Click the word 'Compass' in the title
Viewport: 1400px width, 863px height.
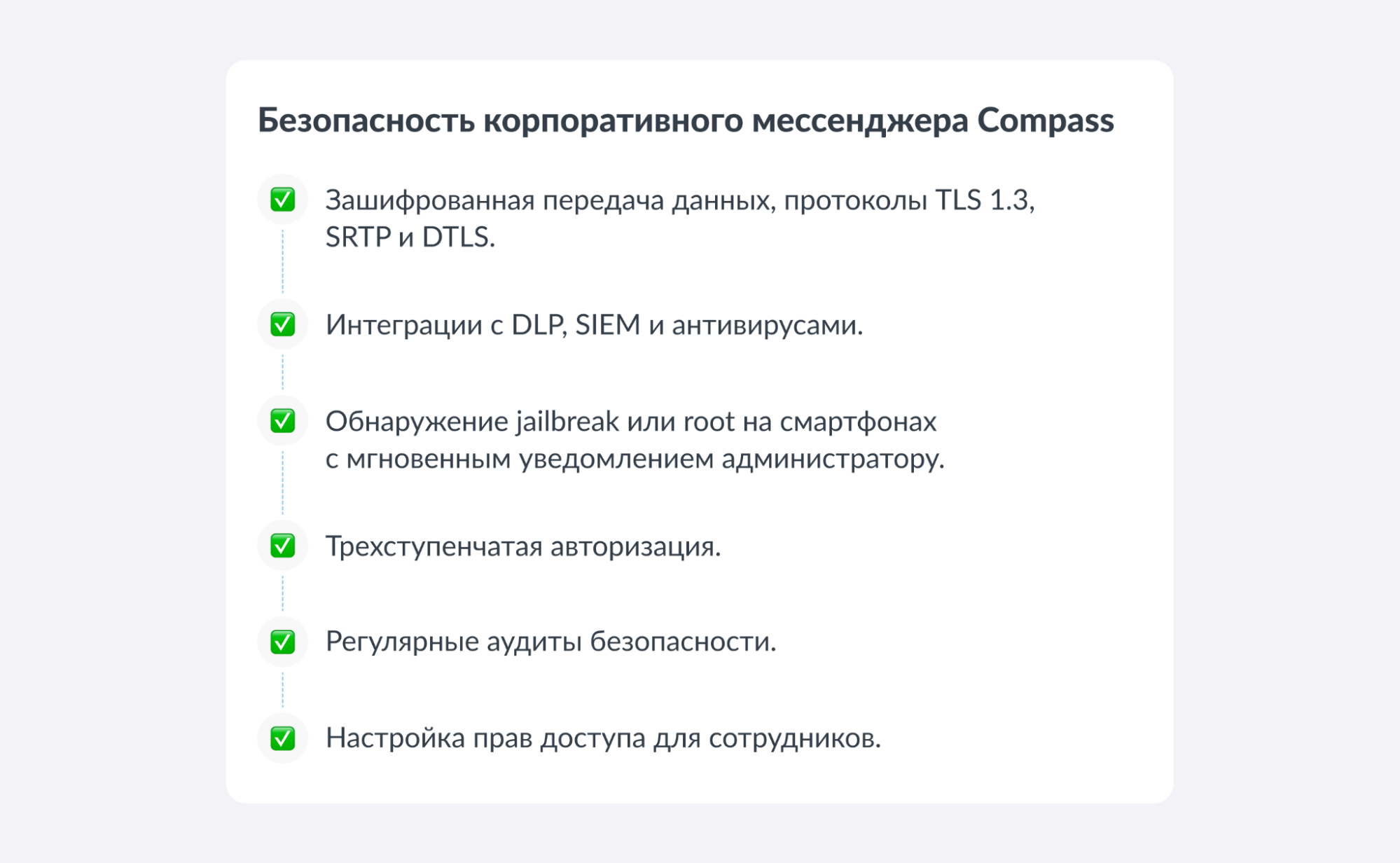pos(1045,120)
